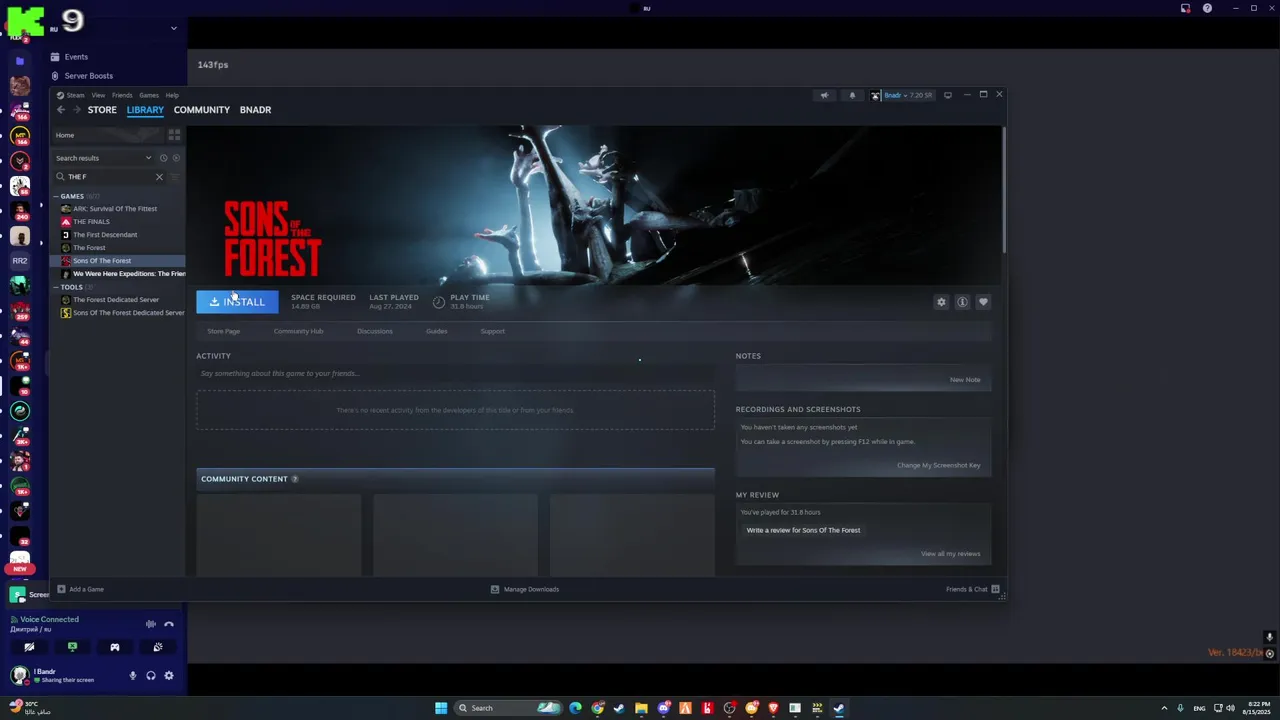The height and width of the screenshot is (720, 1280).
Task: Open Bnadr account dropdown in Steam
Action: pyautogui.click(x=902, y=95)
